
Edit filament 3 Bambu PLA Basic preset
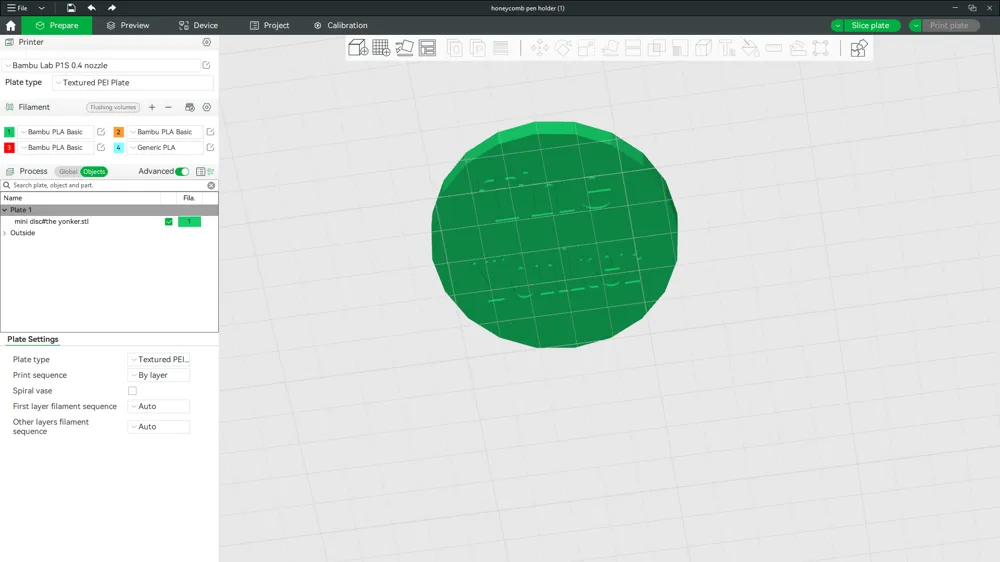[101, 147]
